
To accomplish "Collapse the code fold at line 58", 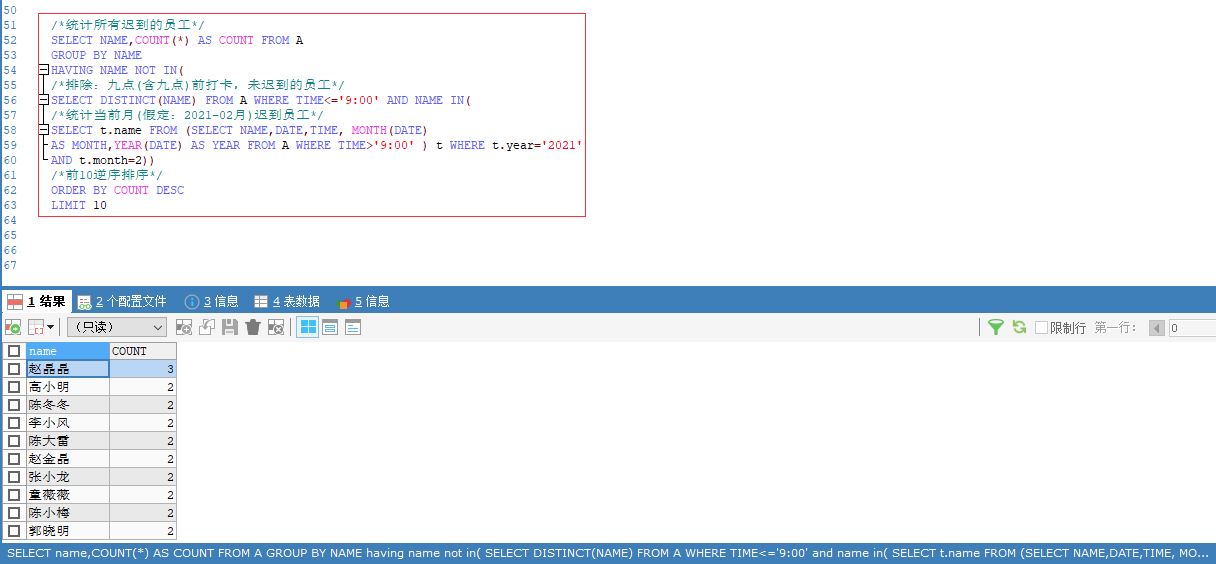I will [x=43, y=130].
